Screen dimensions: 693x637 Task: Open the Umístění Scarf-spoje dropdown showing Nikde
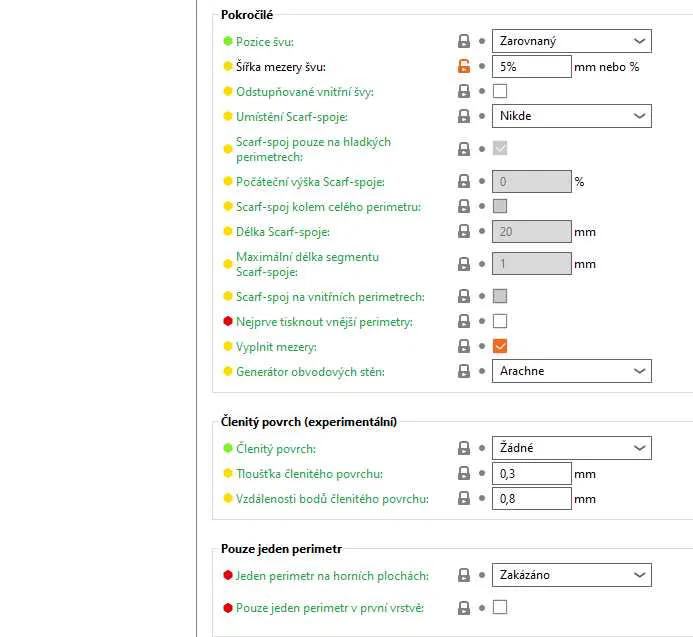(x=571, y=116)
